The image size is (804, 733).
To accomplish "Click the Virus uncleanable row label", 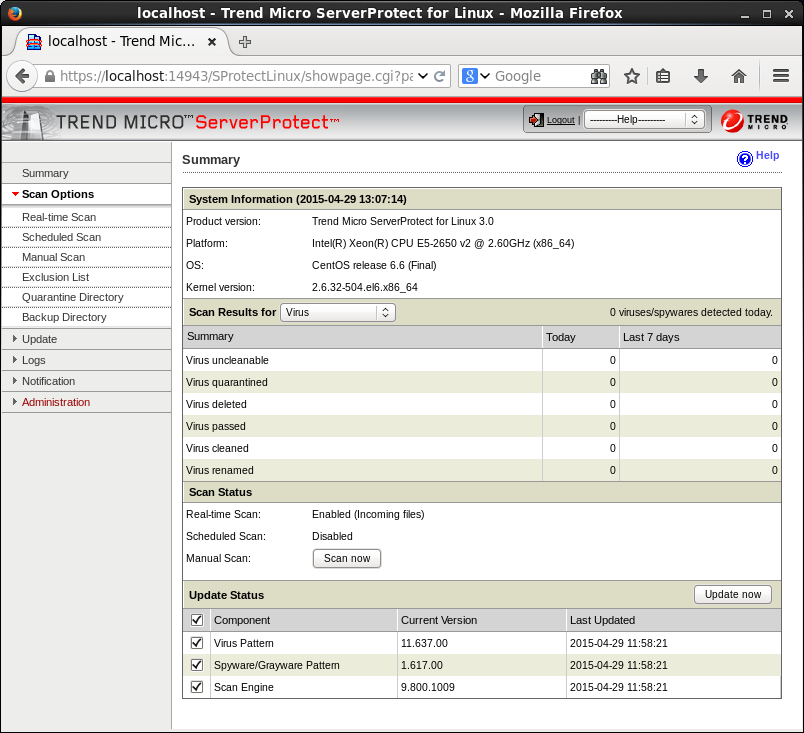I will pyautogui.click(x=227, y=360).
